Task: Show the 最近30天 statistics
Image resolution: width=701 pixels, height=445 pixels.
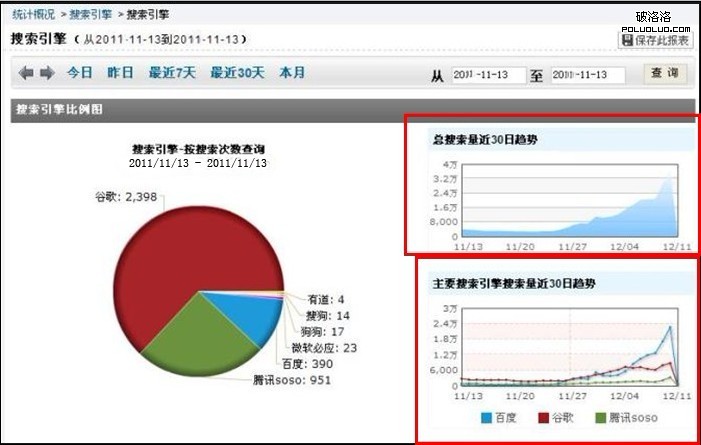Action: coord(237,73)
